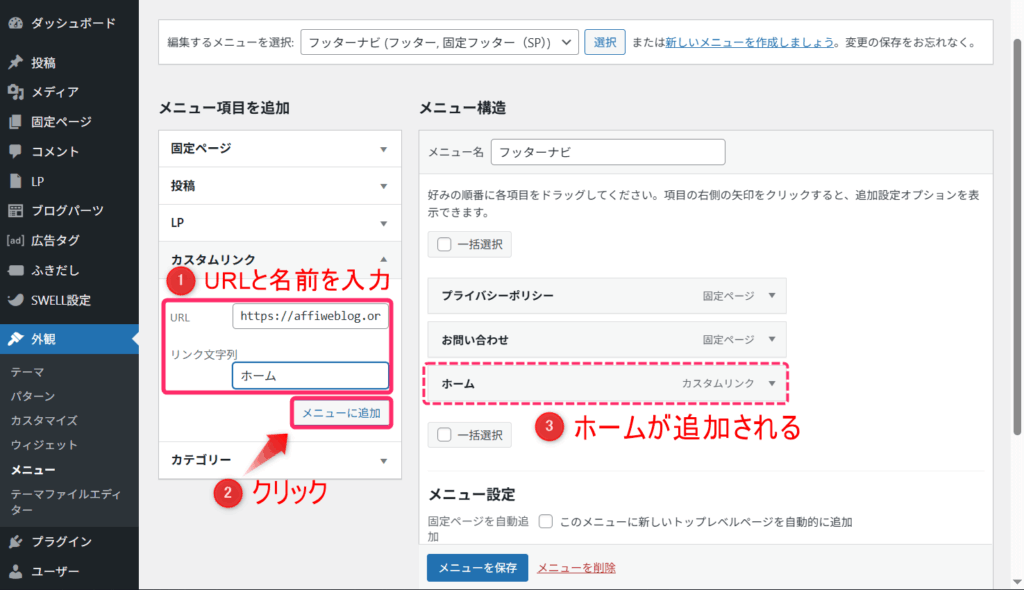Click the balloon icon beside ふきだし
Viewport: 1024px width, 590px height.
pos(16,270)
